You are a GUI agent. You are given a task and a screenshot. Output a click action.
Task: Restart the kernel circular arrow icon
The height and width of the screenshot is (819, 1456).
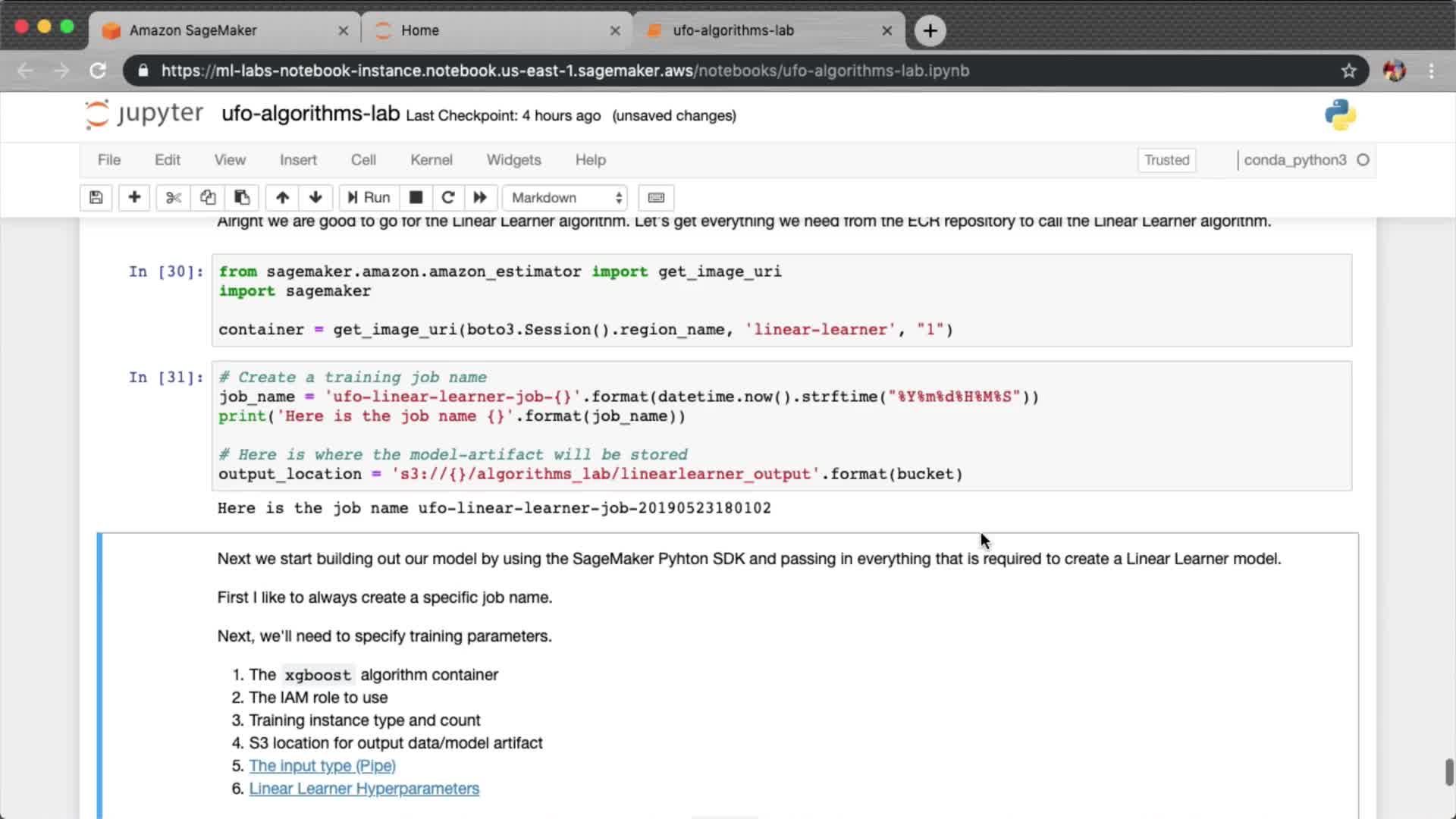pyautogui.click(x=448, y=197)
